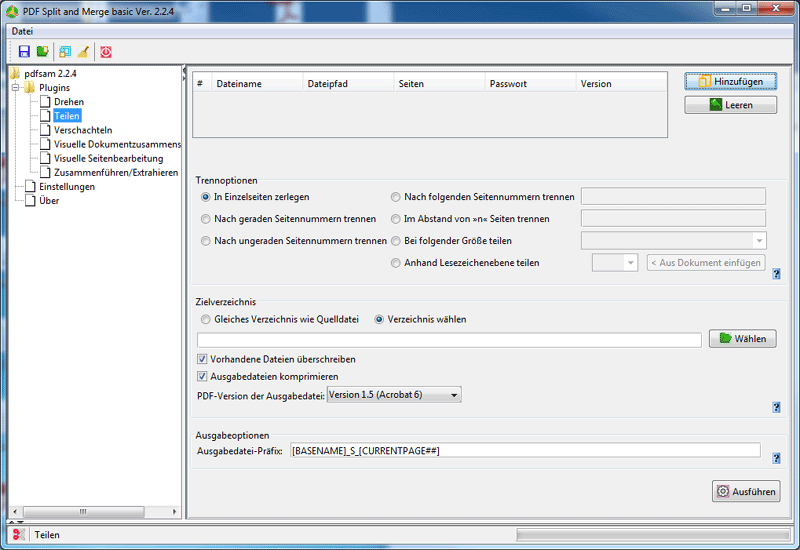The width and height of the screenshot is (800, 550).
Task: Click the third toolbar icon with blue windows
Action: coord(65,52)
